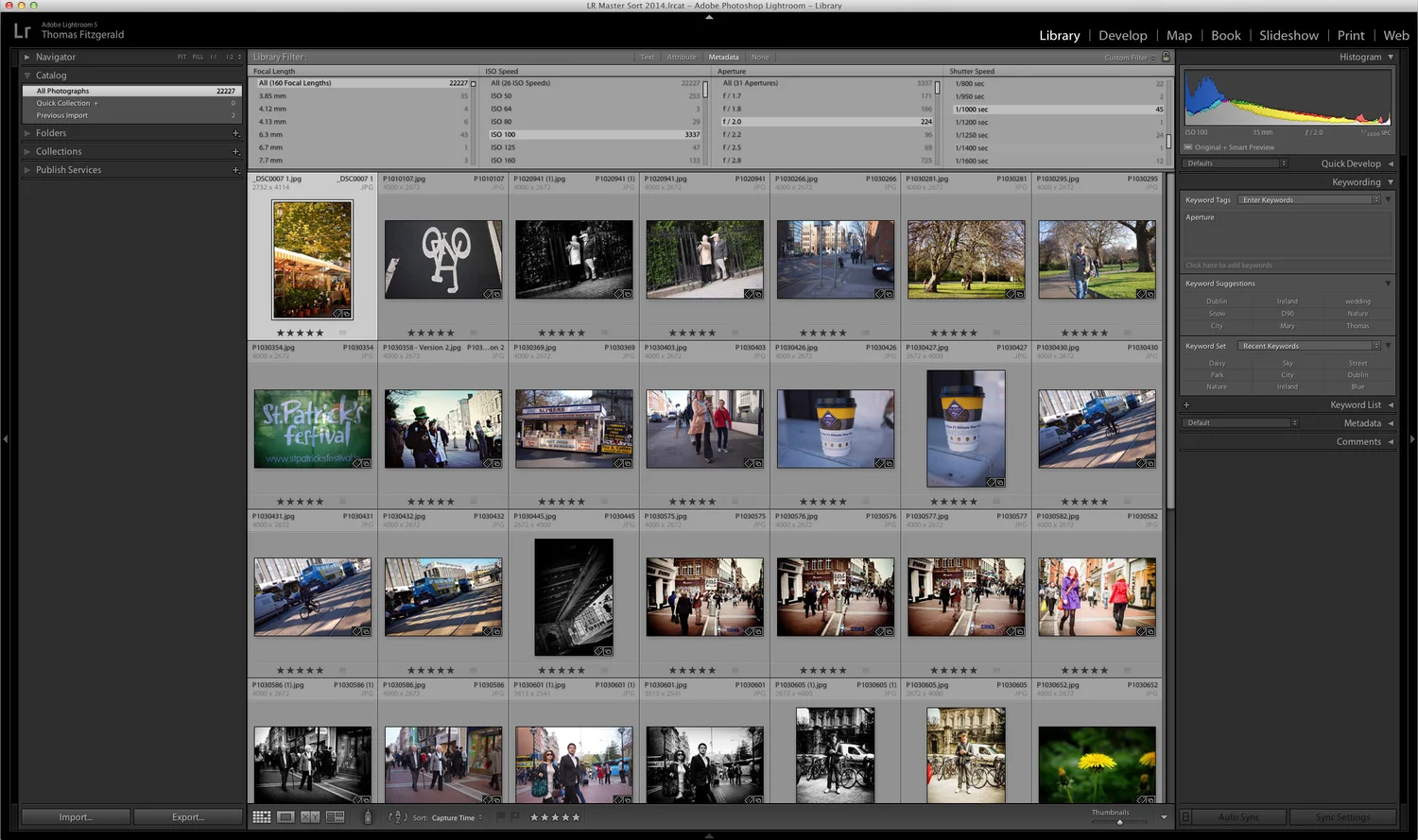Select the Grid view icon

[262, 817]
